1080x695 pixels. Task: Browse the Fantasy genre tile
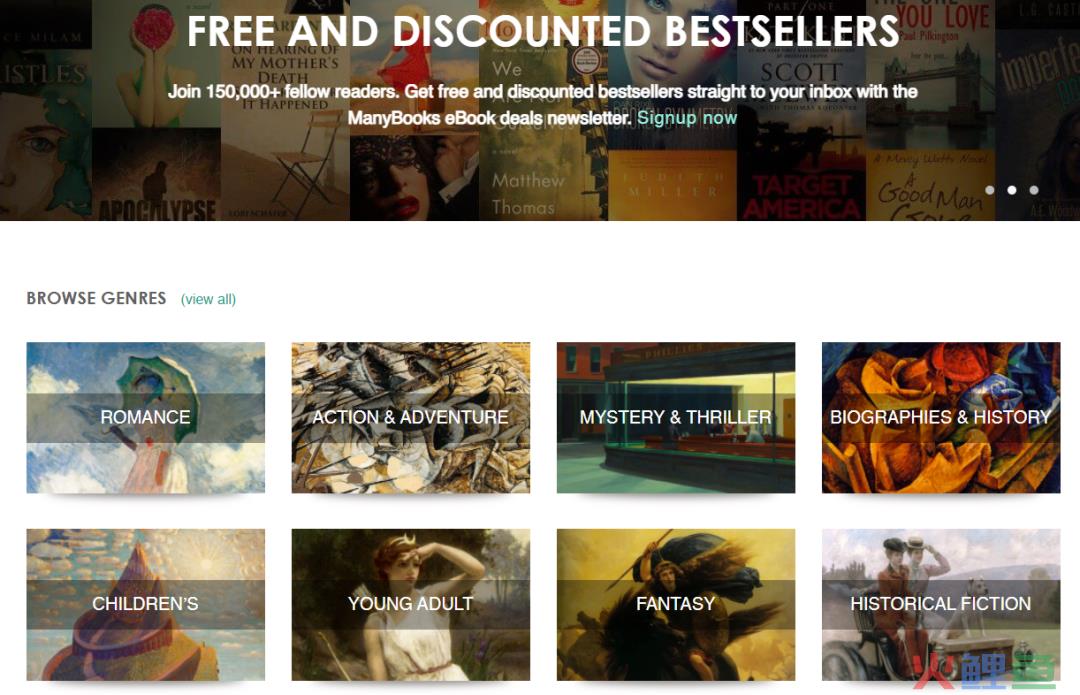coord(676,605)
